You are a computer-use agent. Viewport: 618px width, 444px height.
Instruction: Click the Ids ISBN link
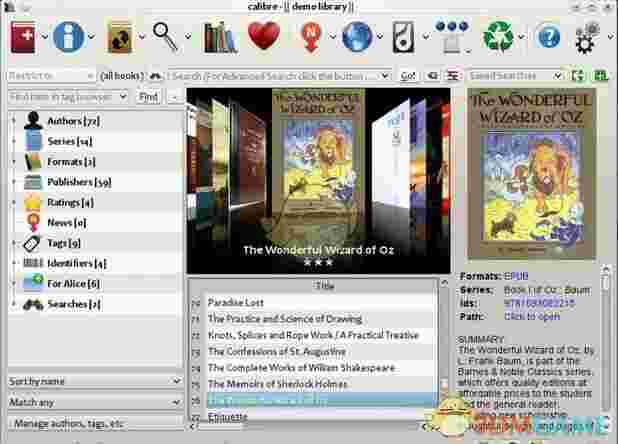[x=539, y=303]
